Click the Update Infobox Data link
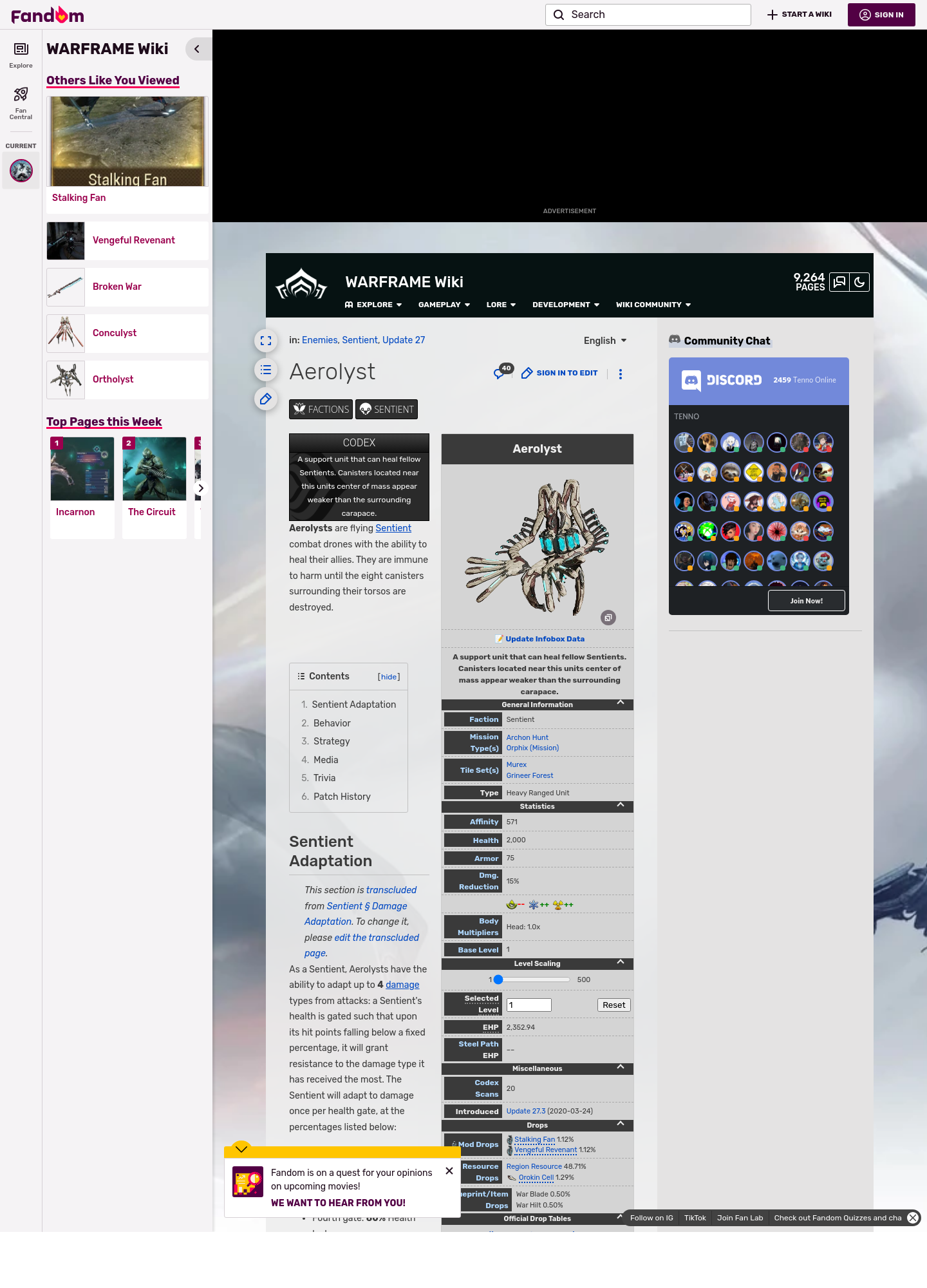 pyautogui.click(x=545, y=639)
